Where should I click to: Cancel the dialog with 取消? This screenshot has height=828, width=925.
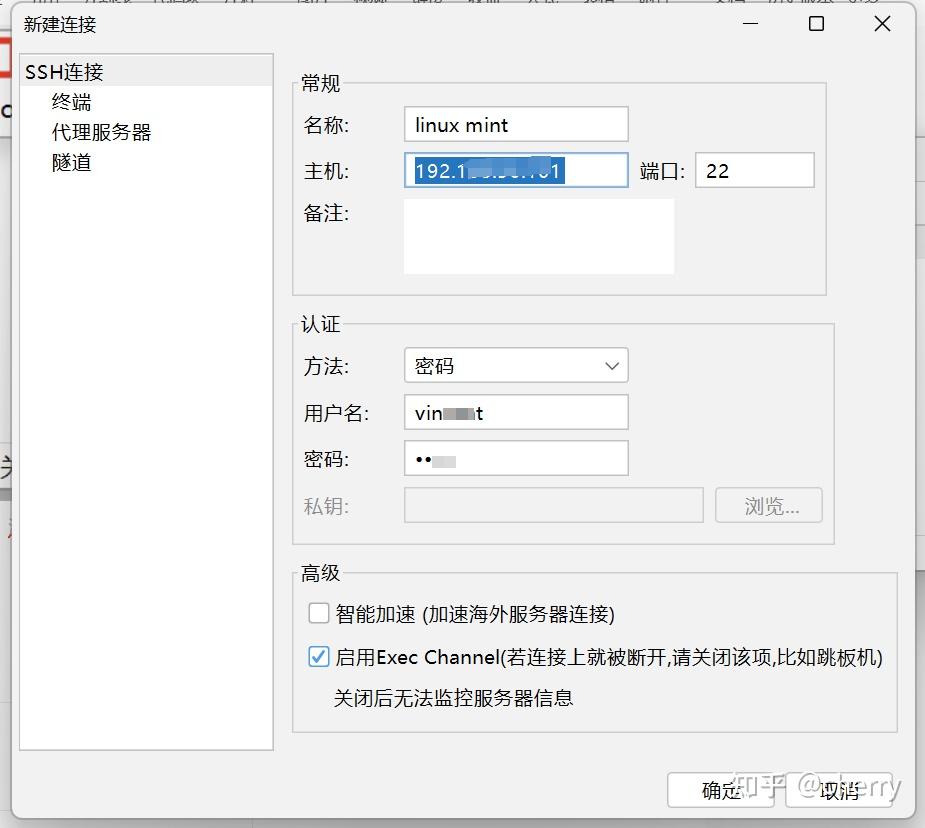pos(838,791)
